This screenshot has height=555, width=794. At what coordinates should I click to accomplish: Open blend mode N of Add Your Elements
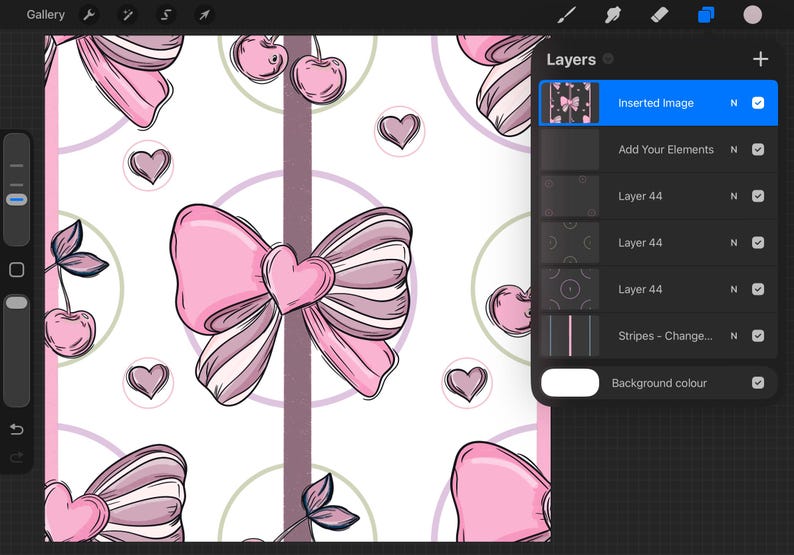pyautogui.click(x=734, y=149)
